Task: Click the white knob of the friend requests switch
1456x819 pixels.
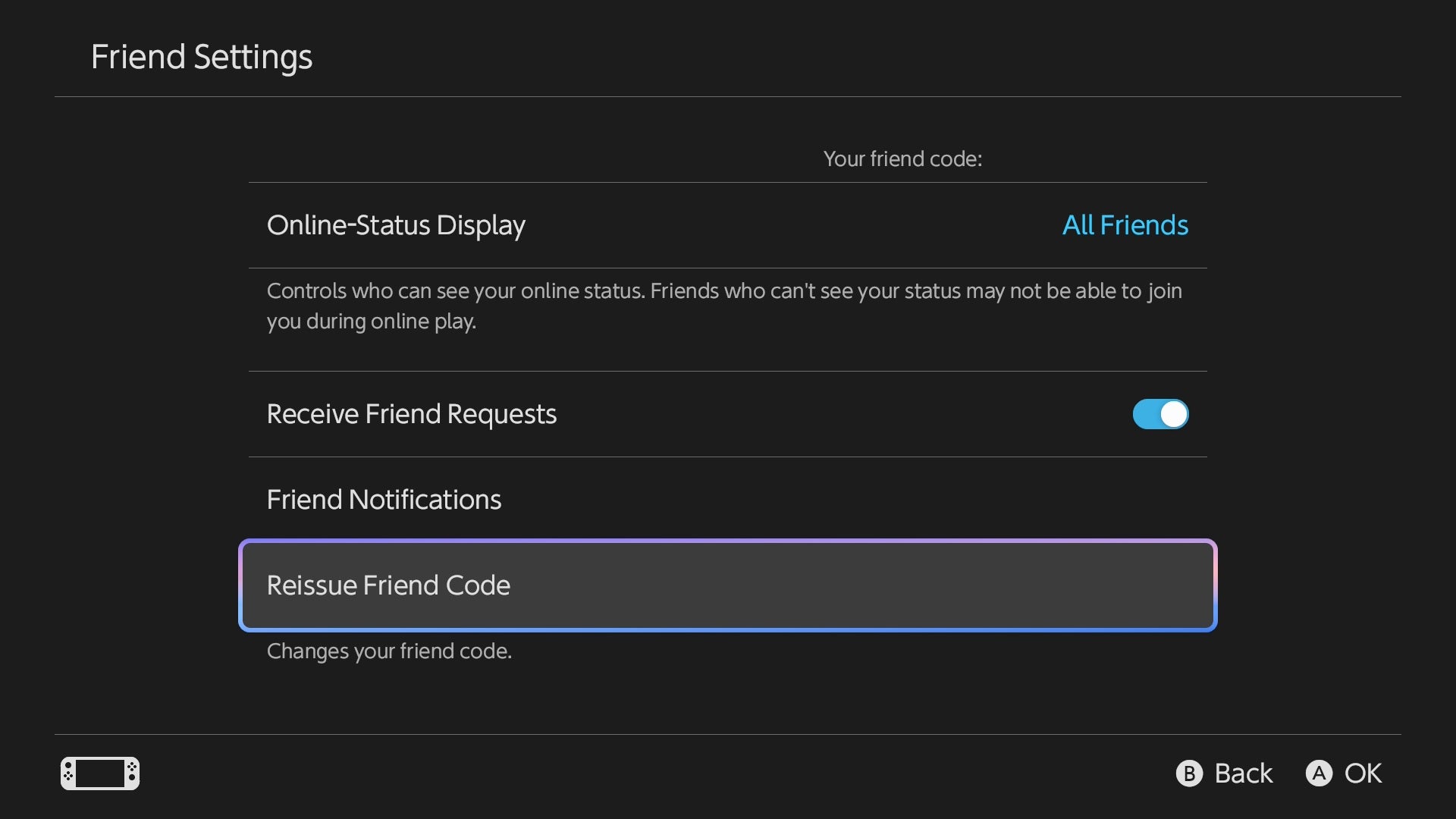Action: pyautogui.click(x=1174, y=414)
